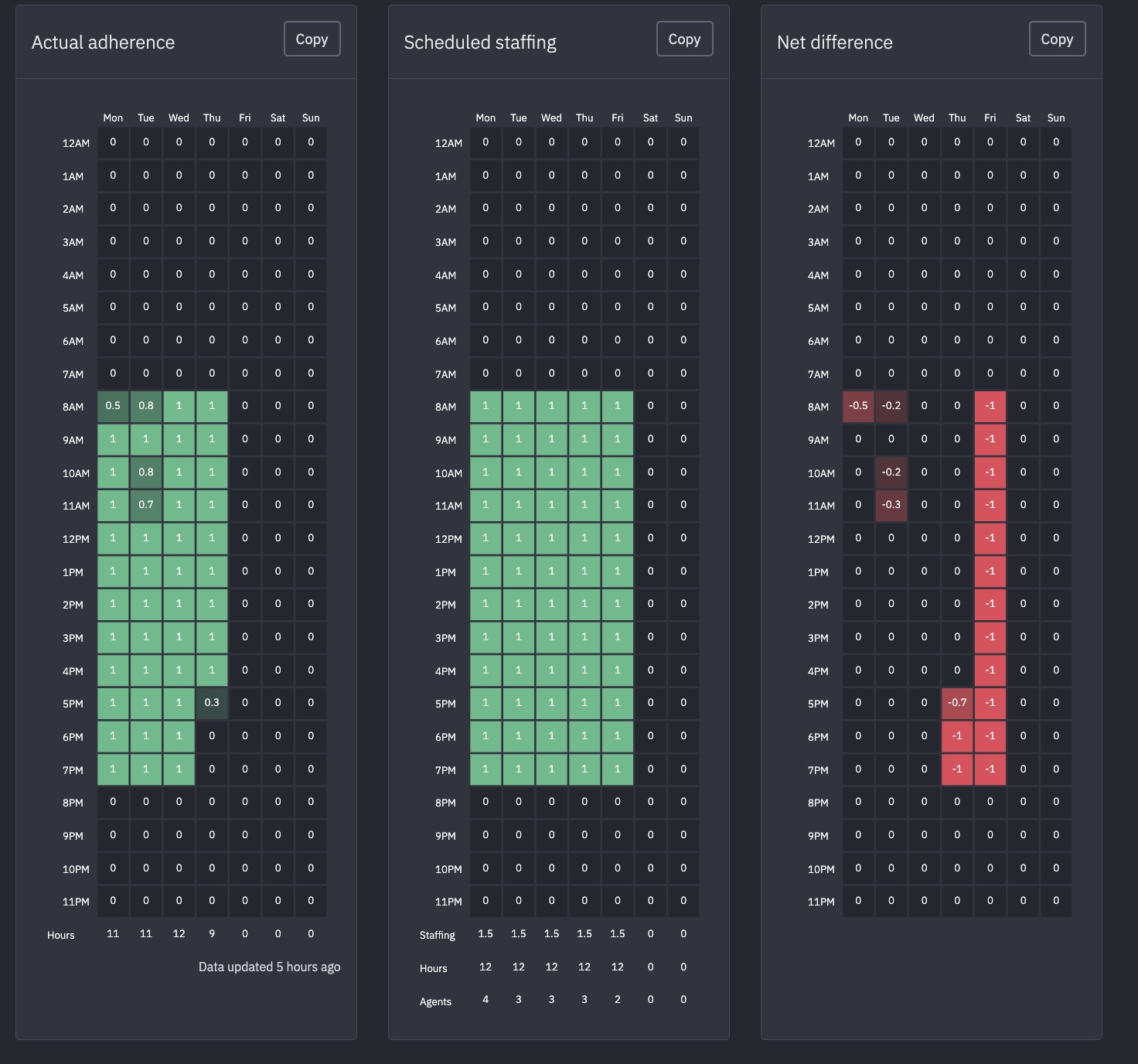This screenshot has width=1138, height=1064.
Task: Select the Thu column header in Actual adherence
Action: [212, 118]
